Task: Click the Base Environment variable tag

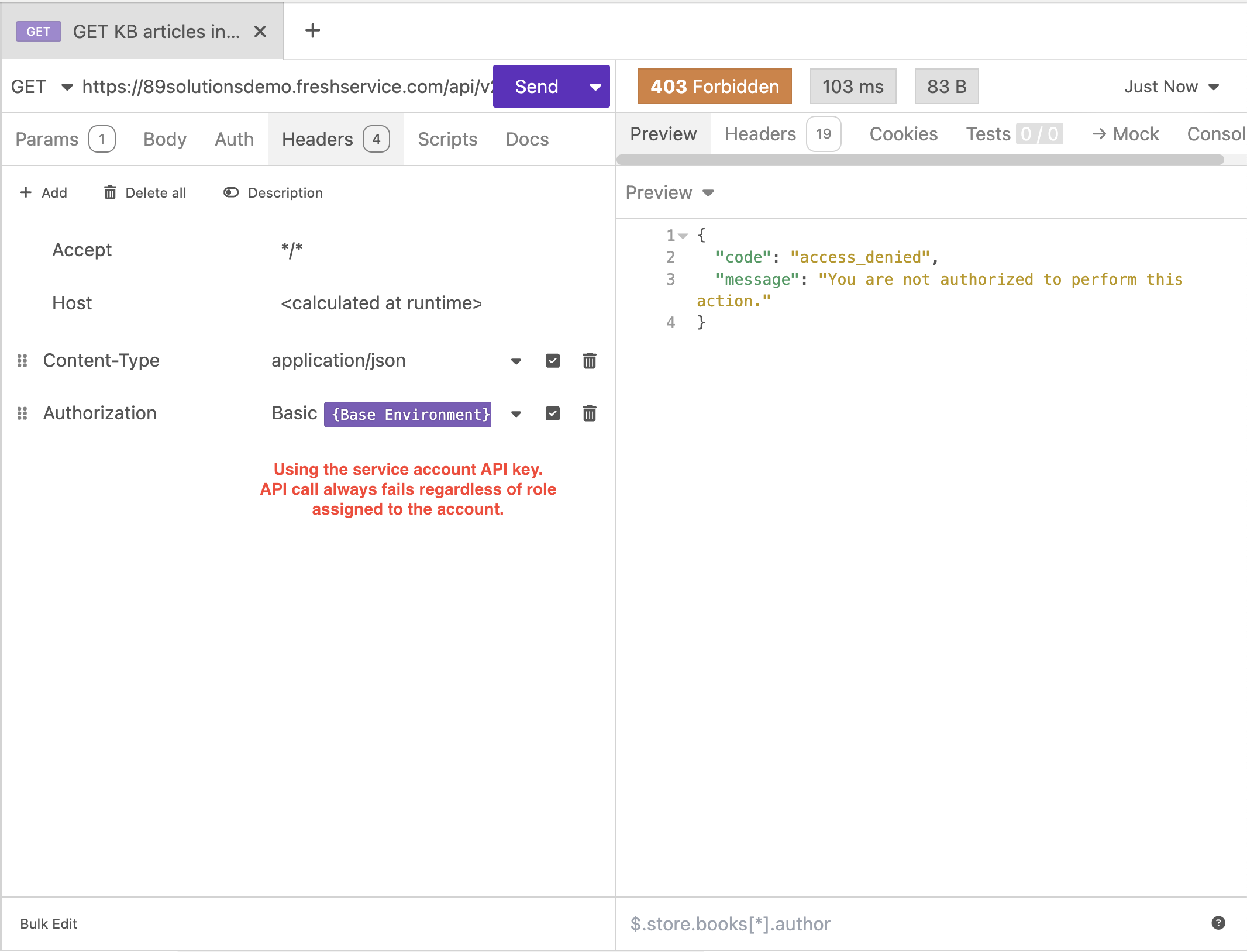Action: [408, 414]
